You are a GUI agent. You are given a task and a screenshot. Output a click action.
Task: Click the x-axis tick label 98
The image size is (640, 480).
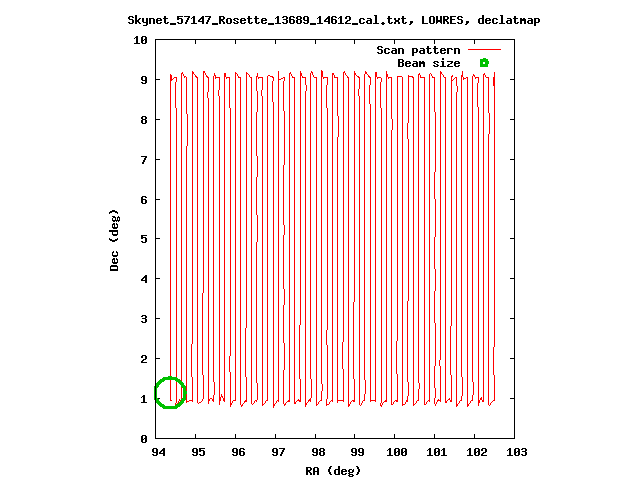point(318,452)
